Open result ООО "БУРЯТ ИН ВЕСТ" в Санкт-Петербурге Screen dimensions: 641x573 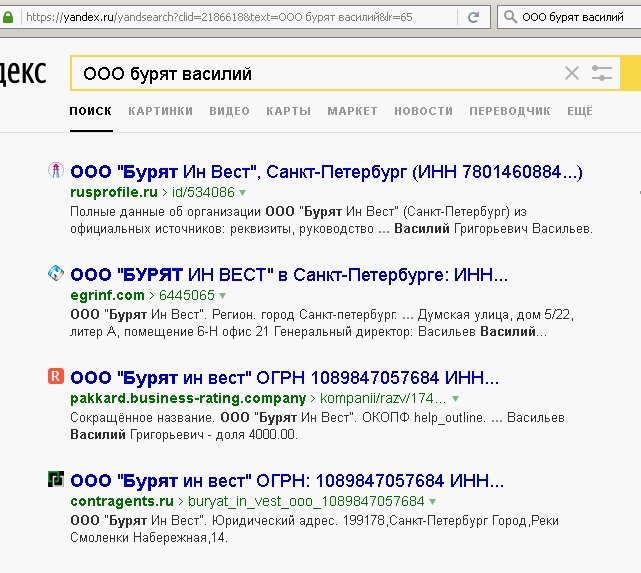(289, 275)
